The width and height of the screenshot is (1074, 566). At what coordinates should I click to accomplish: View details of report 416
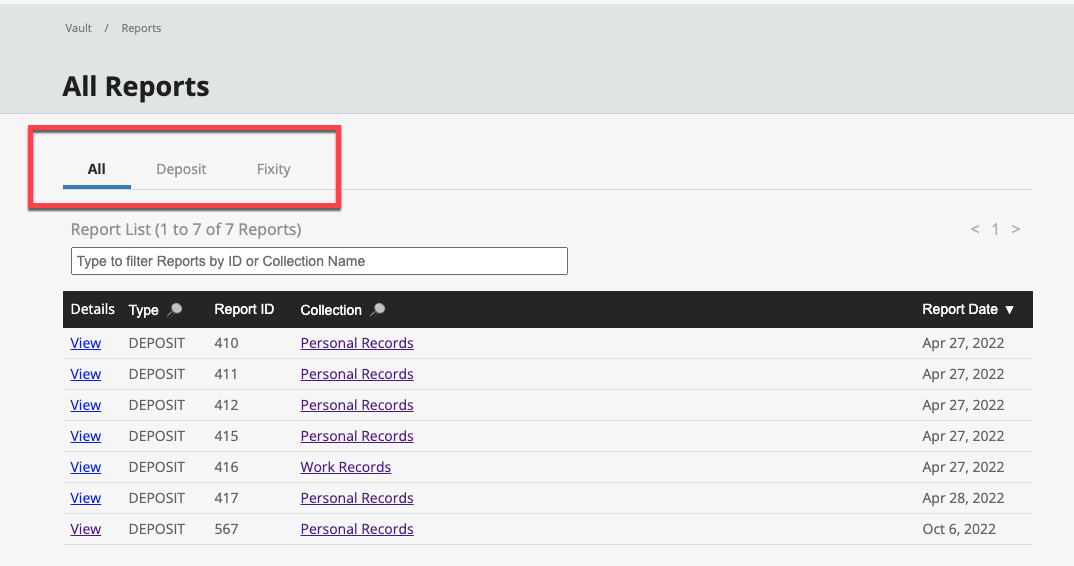[x=86, y=467]
